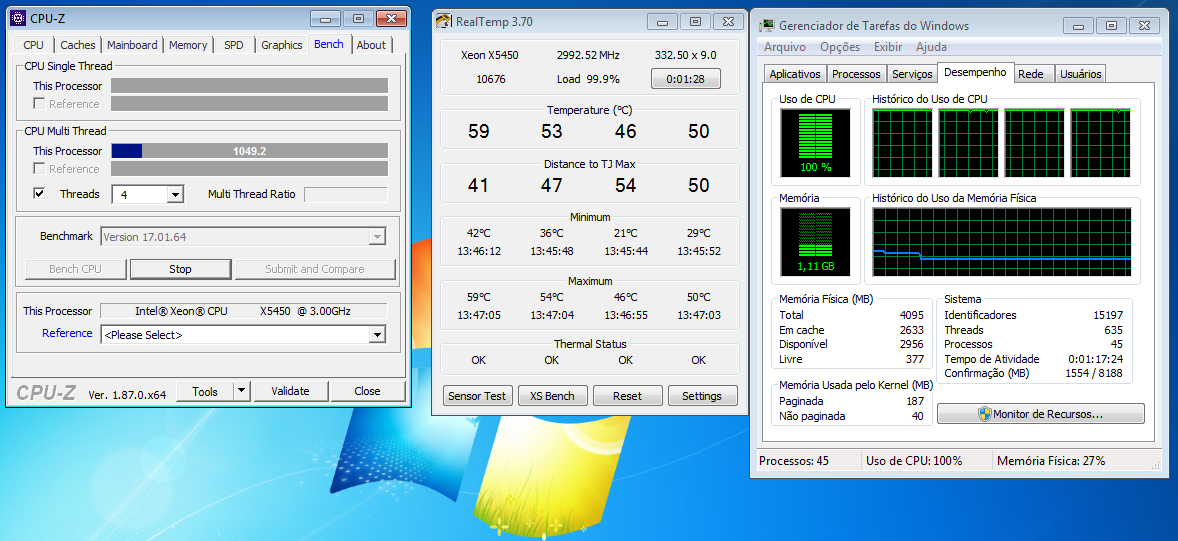Viewport: 1178px width, 541px height.
Task: Select the Graphics tab
Action: click(x=282, y=45)
